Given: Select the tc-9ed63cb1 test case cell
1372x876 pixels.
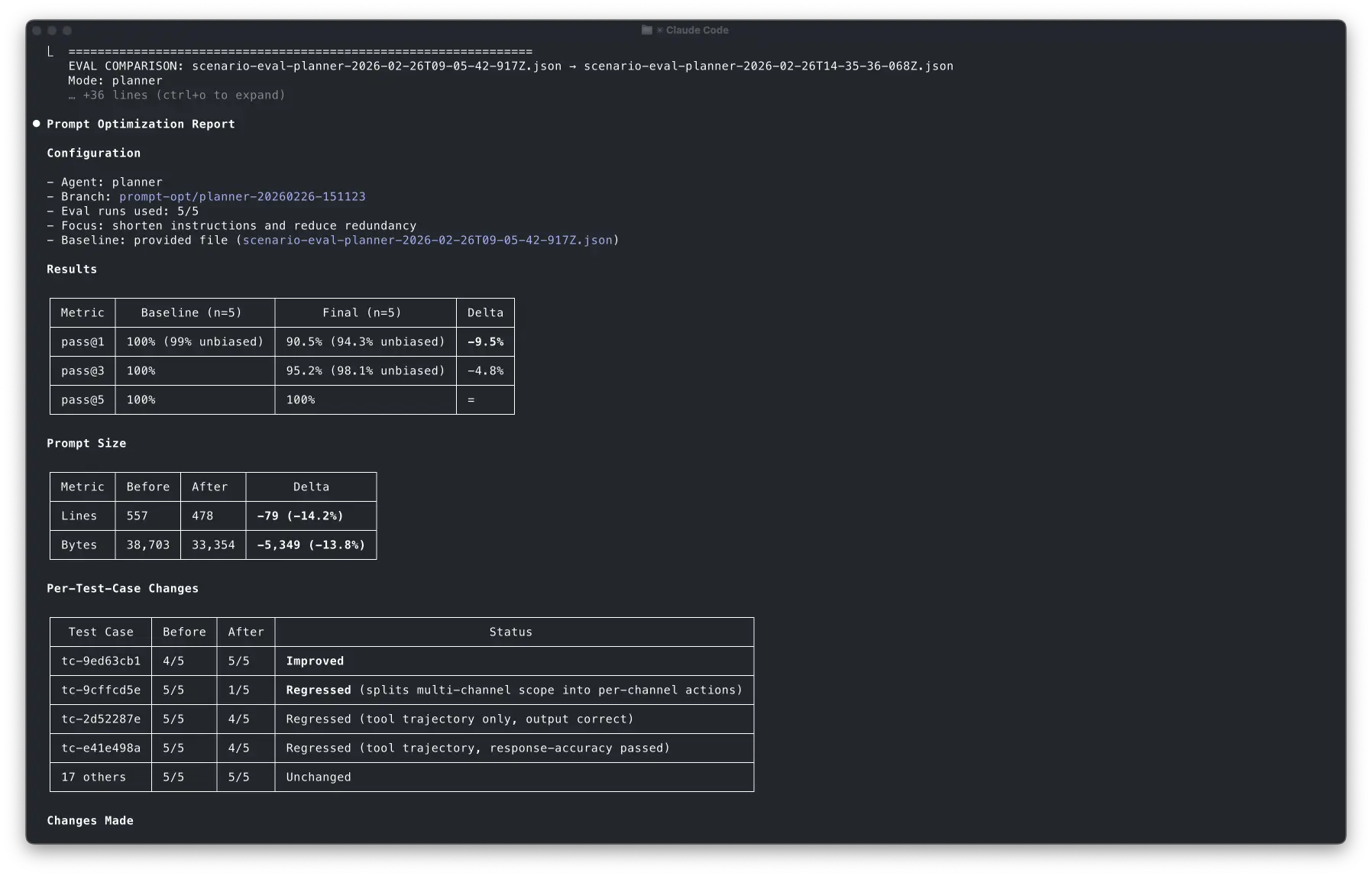Looking at the screenshot, I should click(101, 661).
